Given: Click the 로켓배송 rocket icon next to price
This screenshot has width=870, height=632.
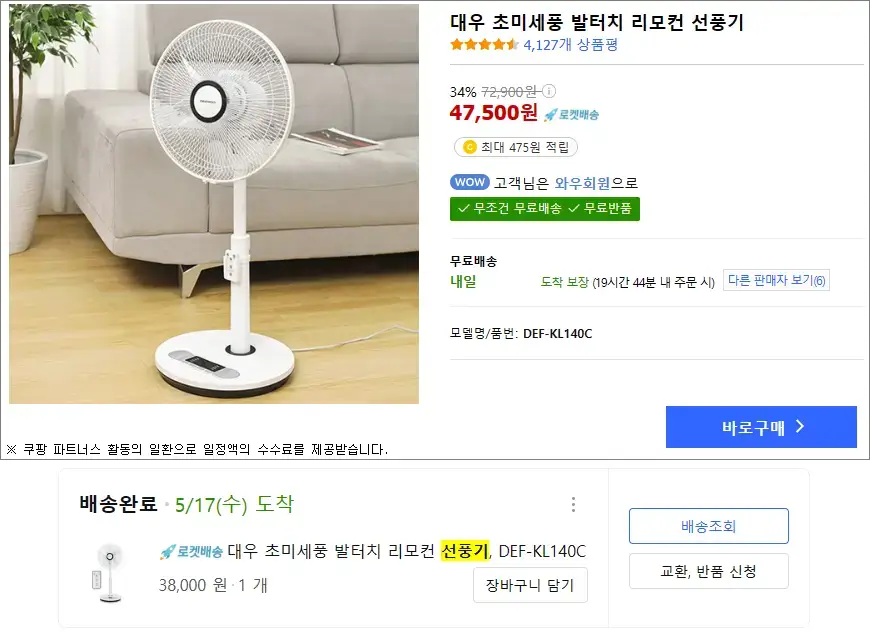Looking at the screenshot, I should coord(551,114).
